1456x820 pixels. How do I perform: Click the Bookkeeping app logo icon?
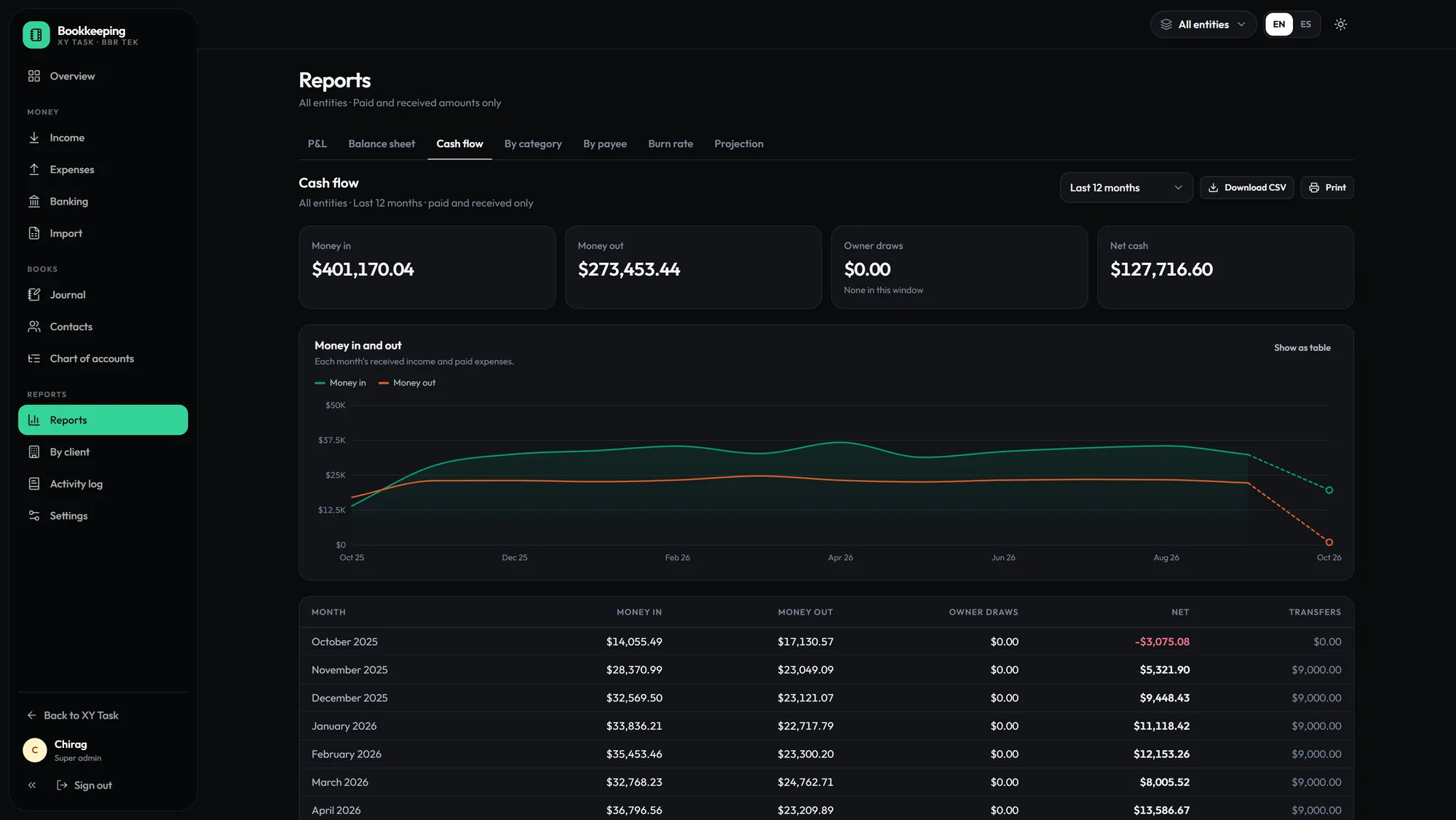click(x=36, y=35)
